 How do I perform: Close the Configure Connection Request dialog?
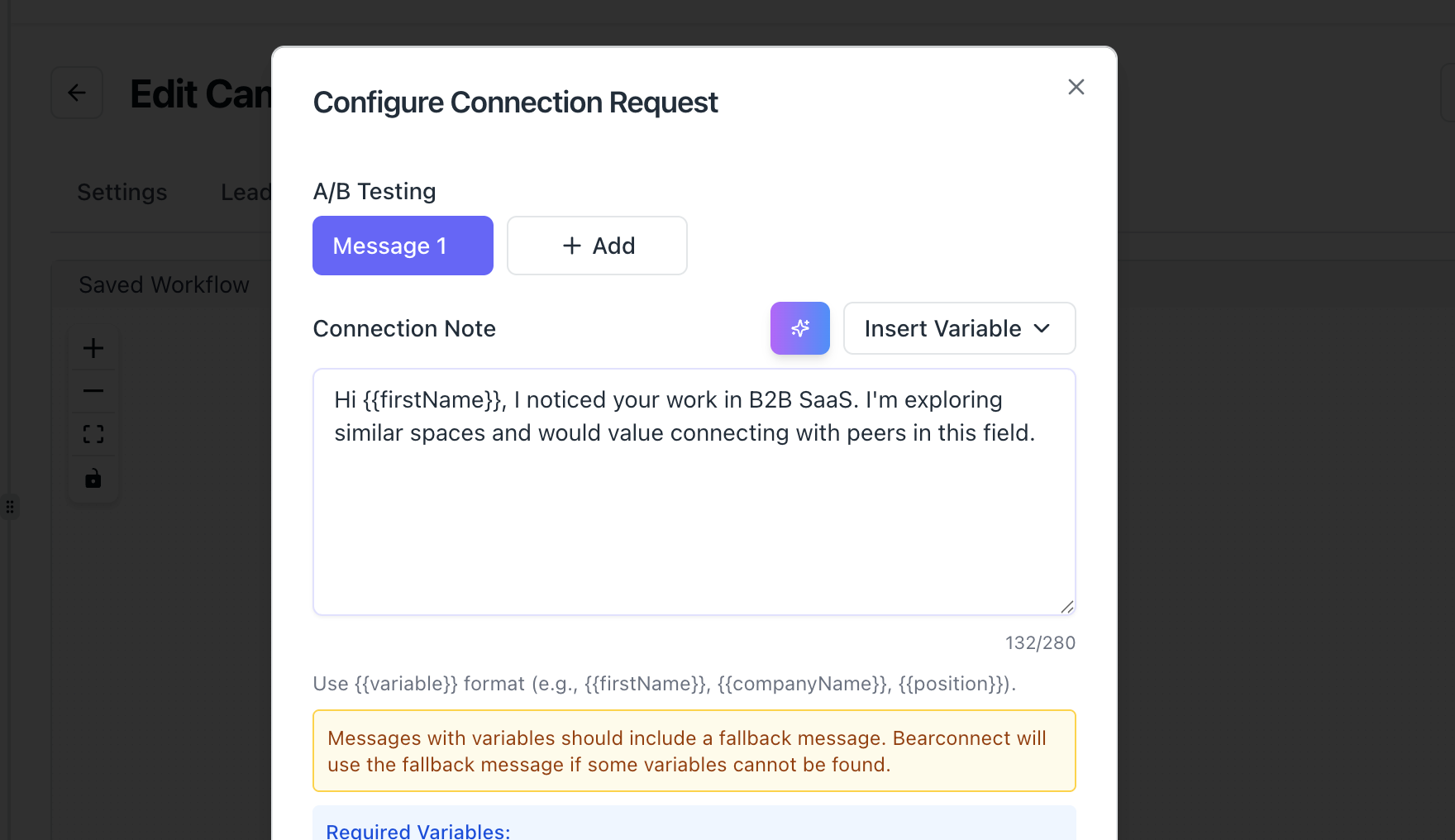tap(1076, 87)
